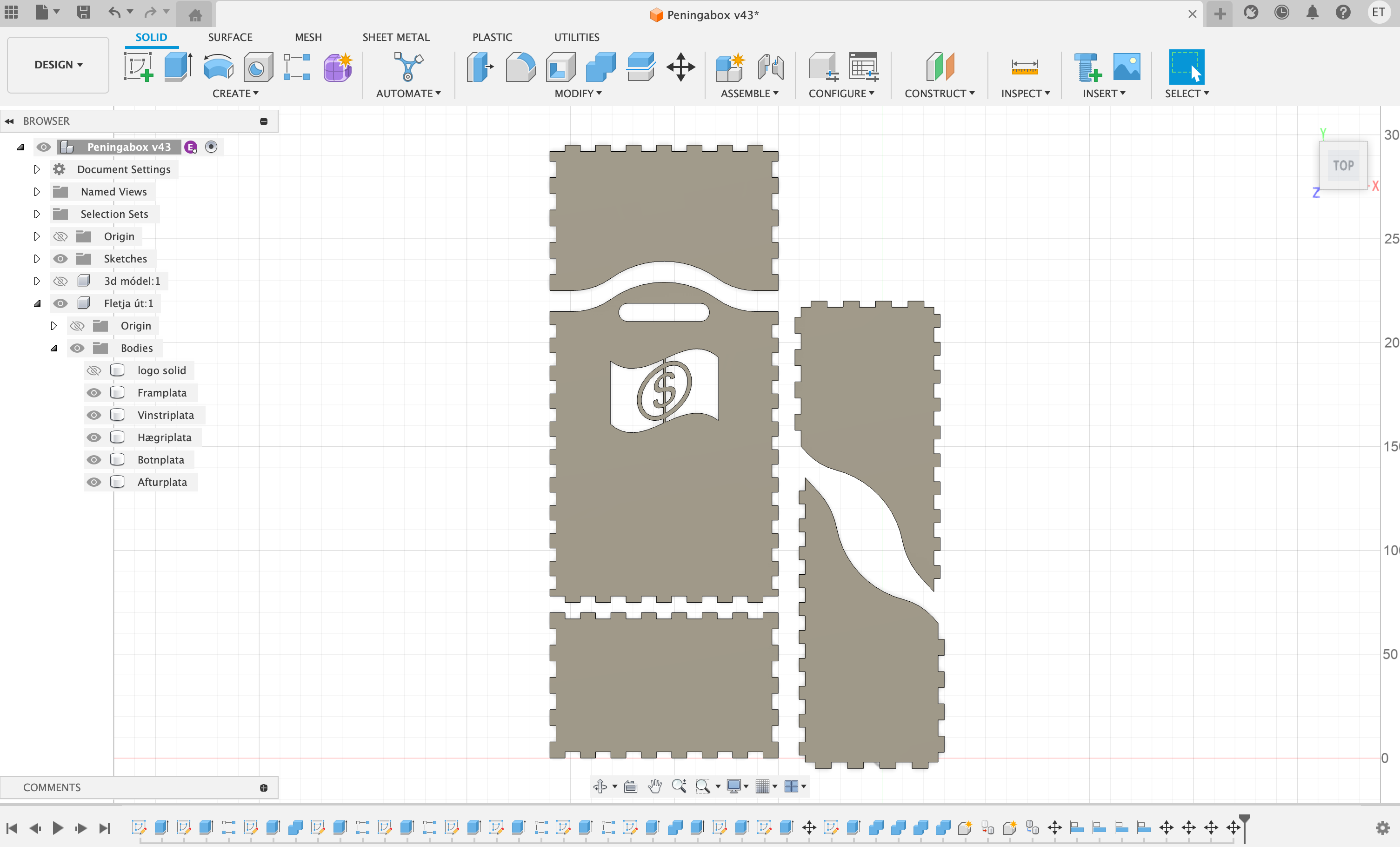Select the Joint tool

tap(770, 67)
